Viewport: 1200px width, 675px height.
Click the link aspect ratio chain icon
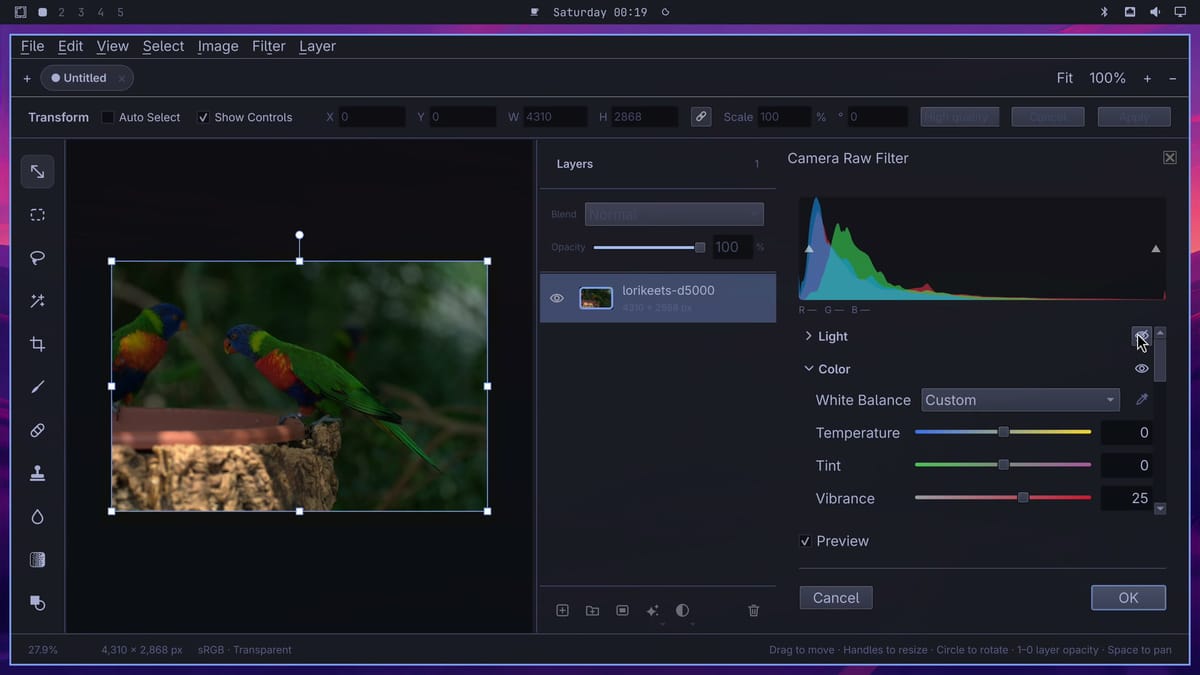[701, 117]
